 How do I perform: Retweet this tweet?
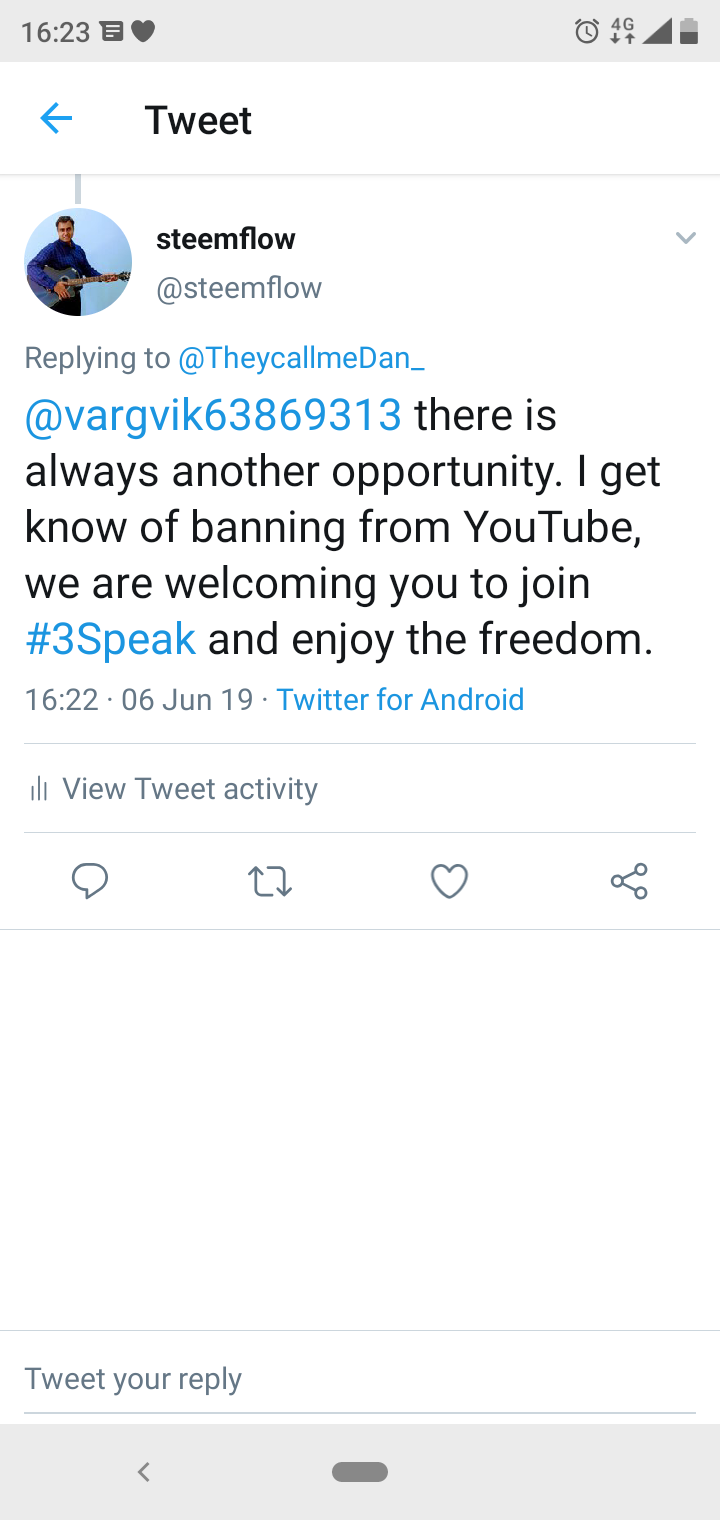pos(269,881)
